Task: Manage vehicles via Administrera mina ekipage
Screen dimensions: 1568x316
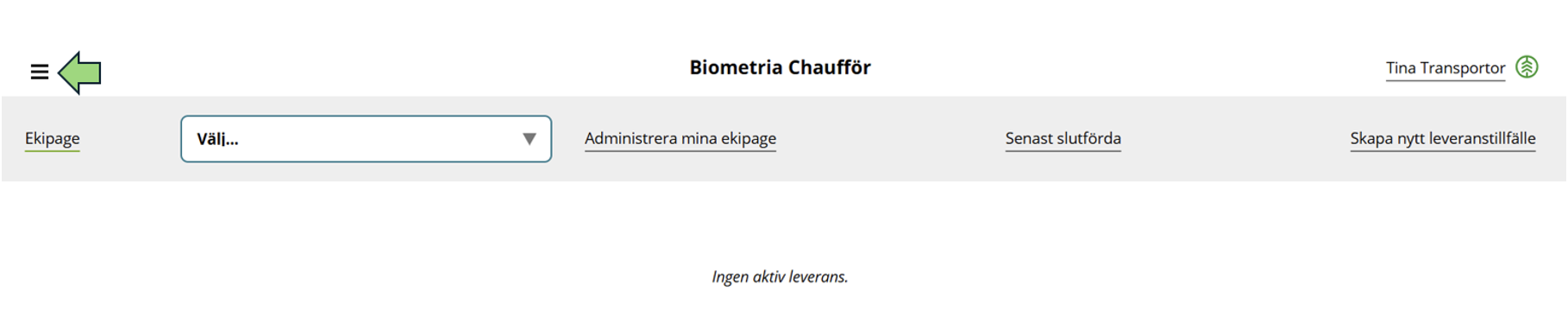Action: [681, 139]
